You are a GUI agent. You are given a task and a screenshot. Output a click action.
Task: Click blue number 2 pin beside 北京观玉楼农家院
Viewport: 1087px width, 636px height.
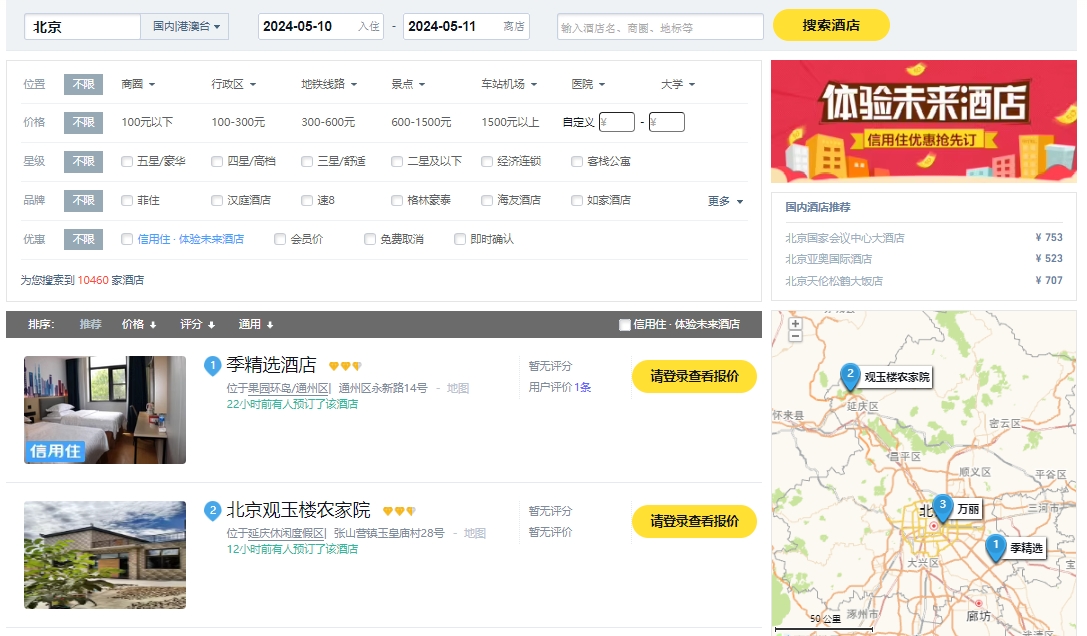(x=212, y=511)
